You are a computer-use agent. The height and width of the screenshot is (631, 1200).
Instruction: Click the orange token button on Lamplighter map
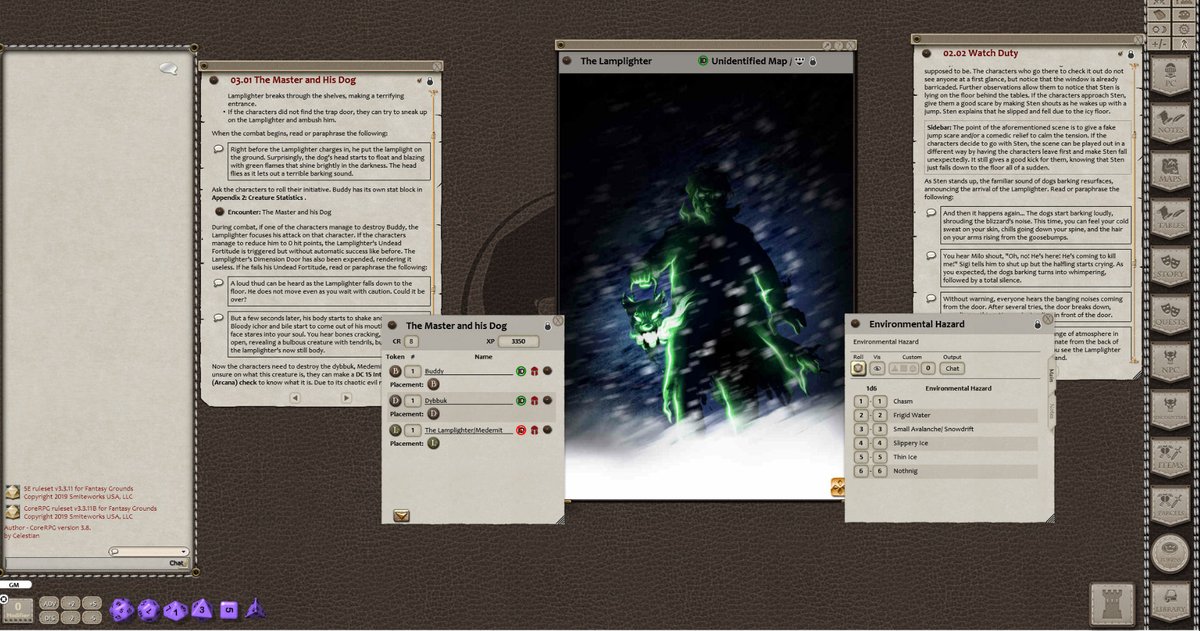click(838, 487)
